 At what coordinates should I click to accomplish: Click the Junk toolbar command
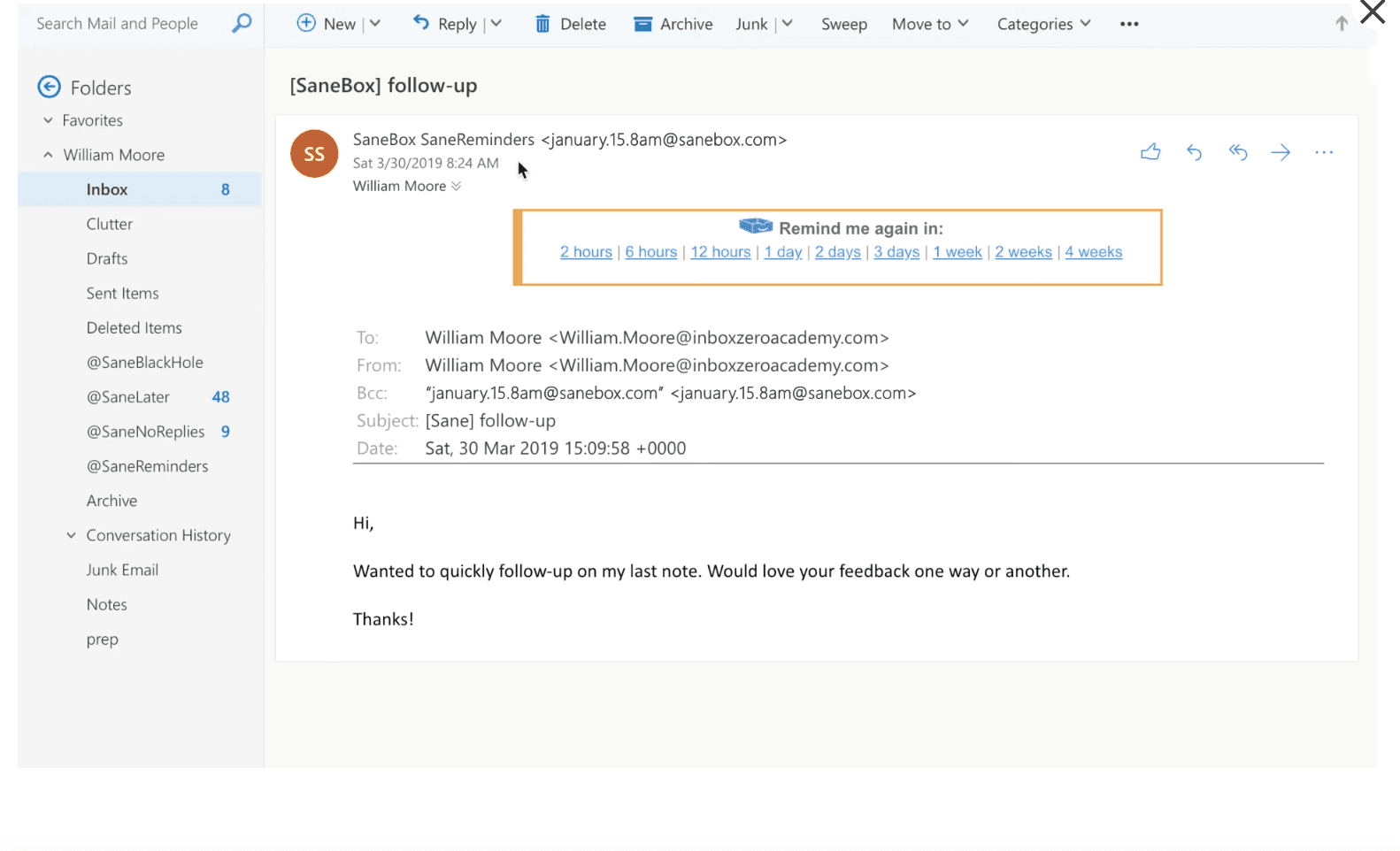click(751, 24)
